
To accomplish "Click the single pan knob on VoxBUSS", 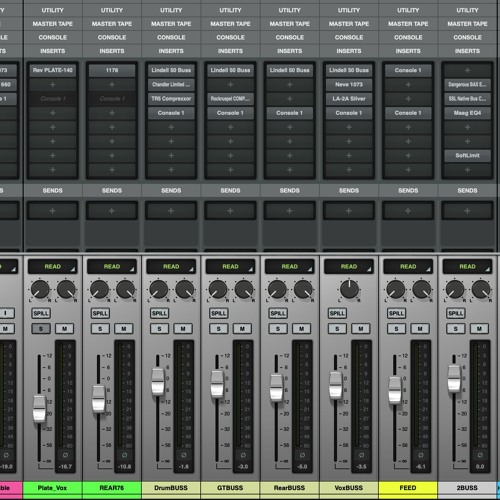I will pyautogui.click(x=349, y=289).
